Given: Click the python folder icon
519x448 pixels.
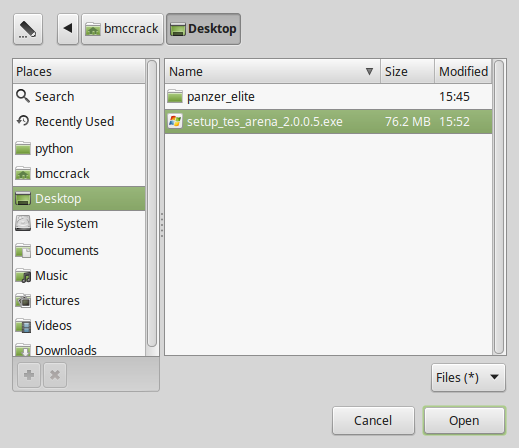Looking at the screenshot, I should (23, 148).
